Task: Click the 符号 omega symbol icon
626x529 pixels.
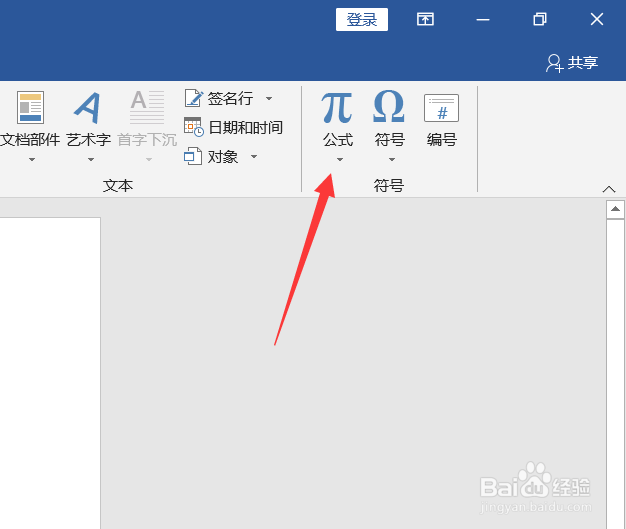Action: [389, 106]
